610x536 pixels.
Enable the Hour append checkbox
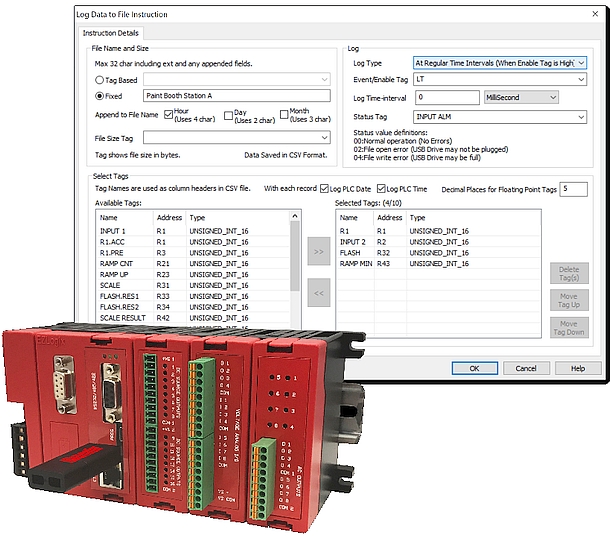point(167,115)
